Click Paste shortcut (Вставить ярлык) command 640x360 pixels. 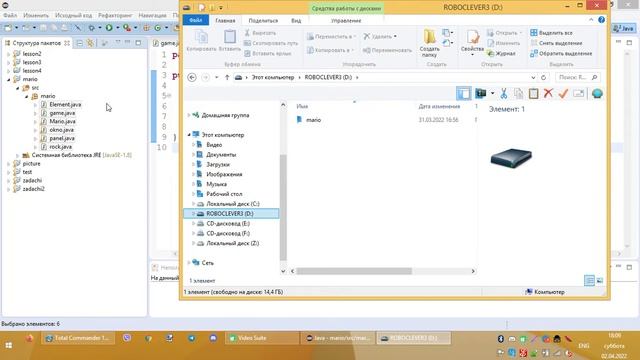pyautogui.click(x=268, y=53)
